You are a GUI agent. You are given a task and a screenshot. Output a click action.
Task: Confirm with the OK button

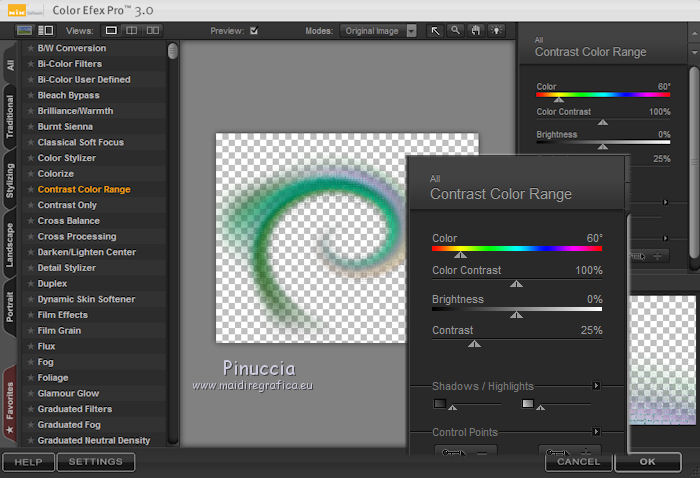[647, 462]
